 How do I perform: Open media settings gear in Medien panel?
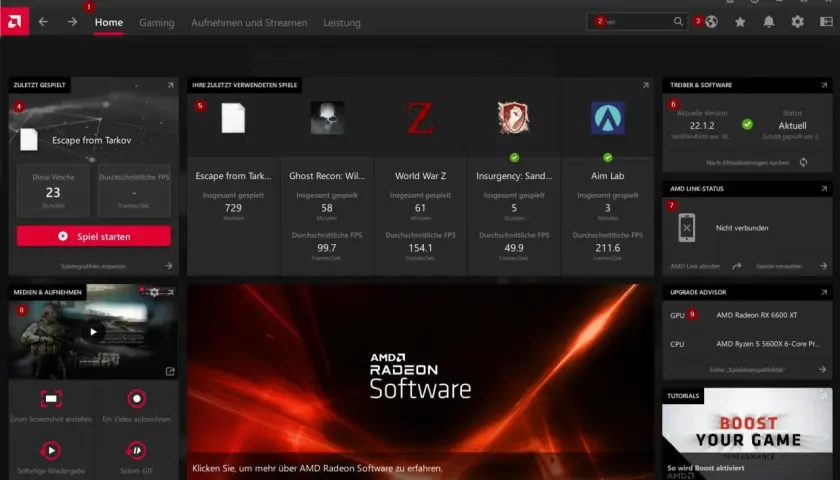154,292
